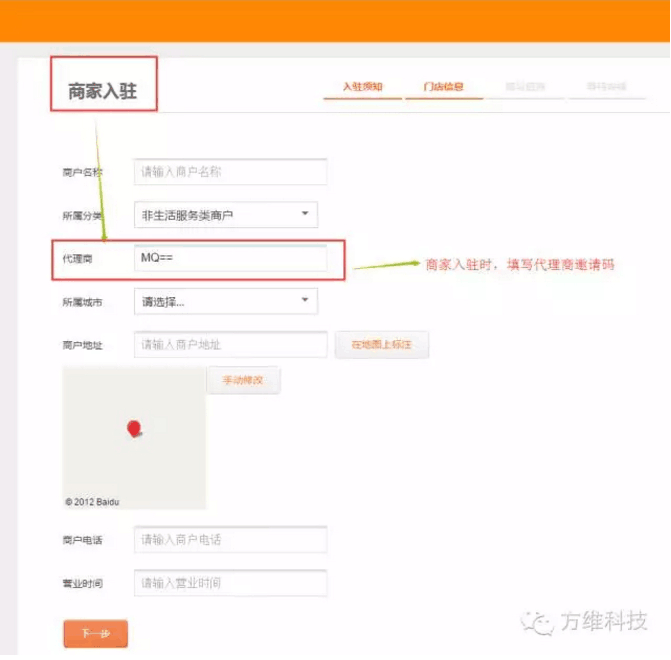
Task: Click into the 商户地址 address field
Action: [230, 345]
